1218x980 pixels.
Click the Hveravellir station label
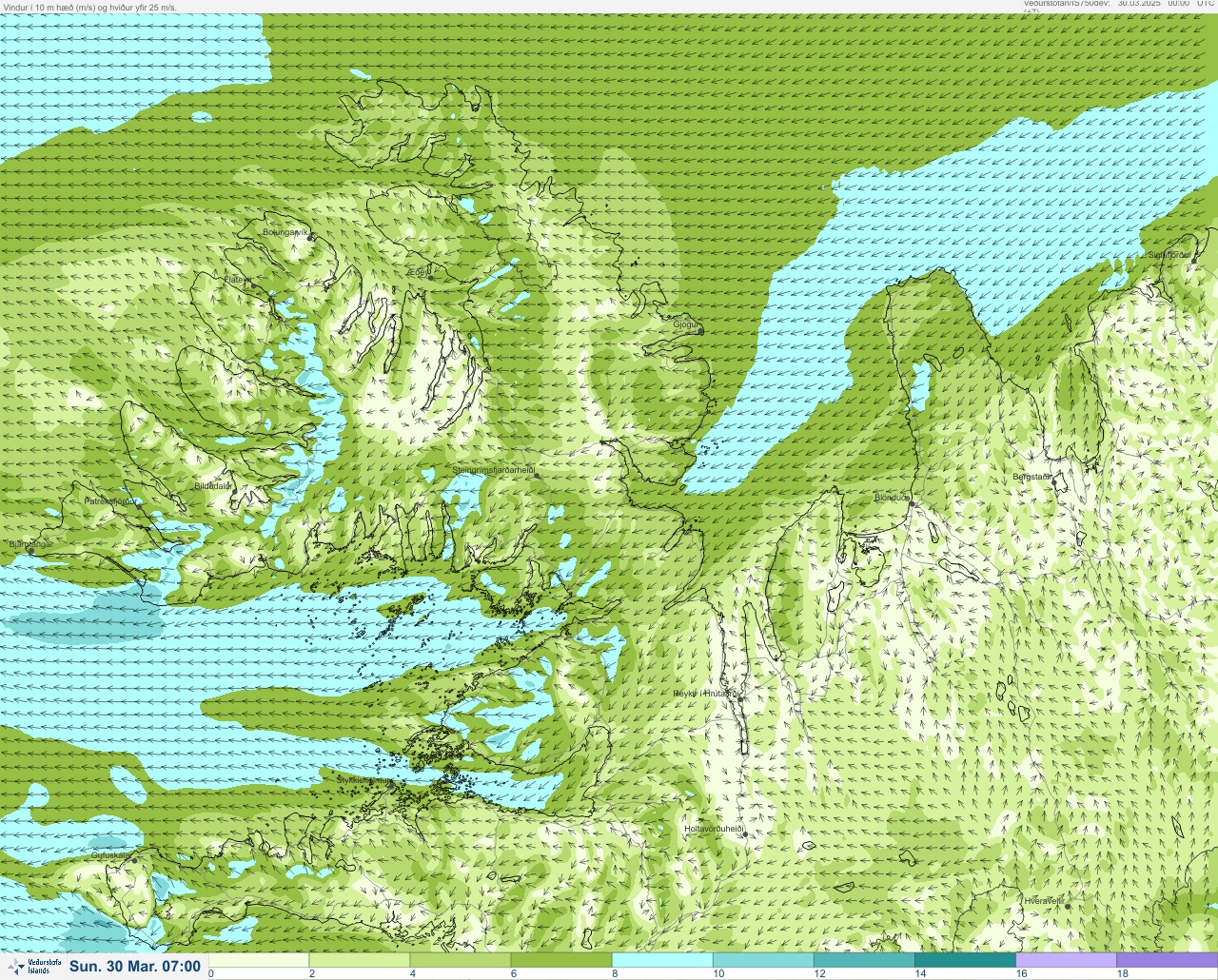[x=1043, y=900]
